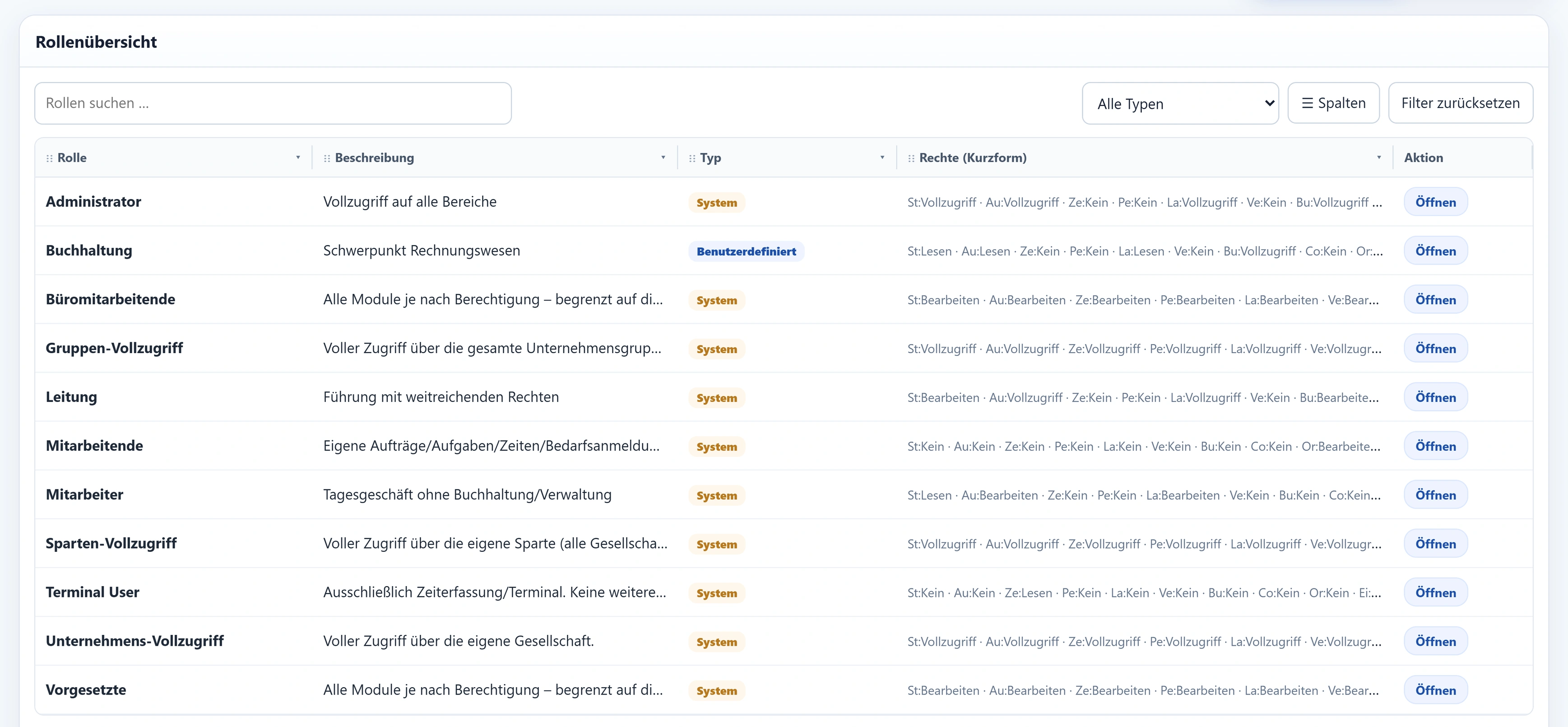Click the System badge in Leitung row
The width and height of the screenshot is (1568, 727).
point(716,398)
